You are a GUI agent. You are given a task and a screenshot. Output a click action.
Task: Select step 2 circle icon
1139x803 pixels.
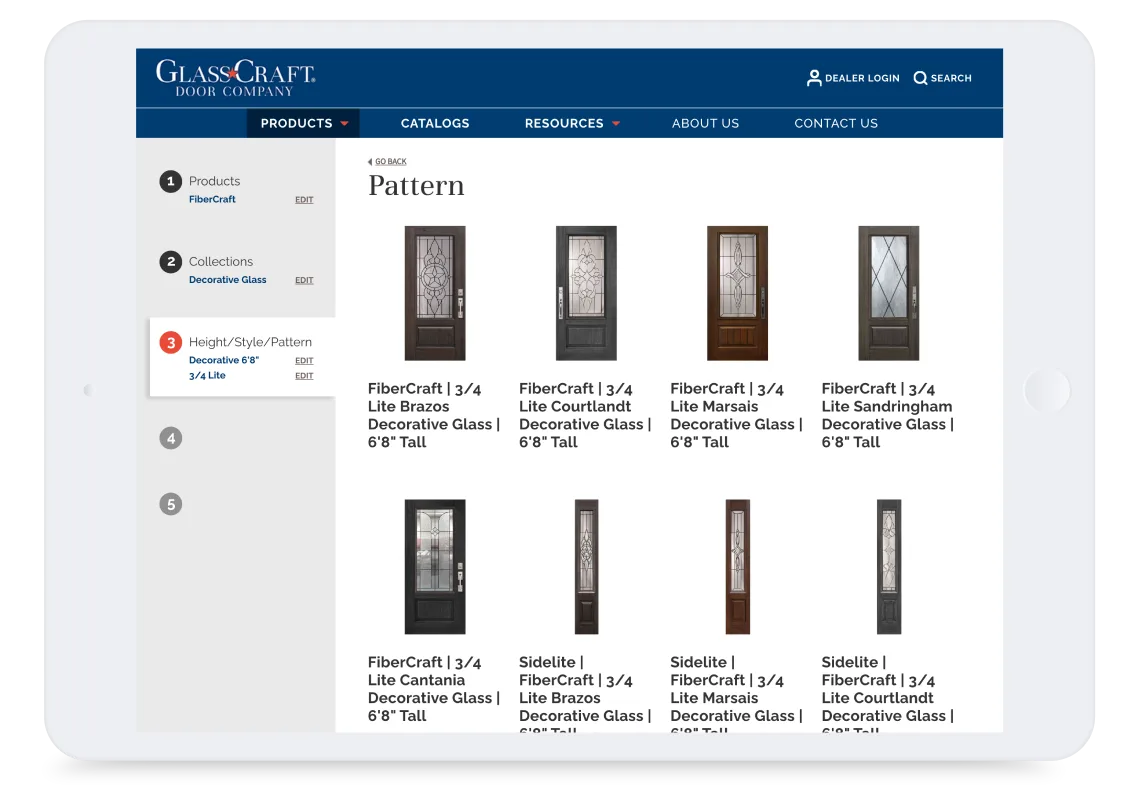(x=171, y=262)
